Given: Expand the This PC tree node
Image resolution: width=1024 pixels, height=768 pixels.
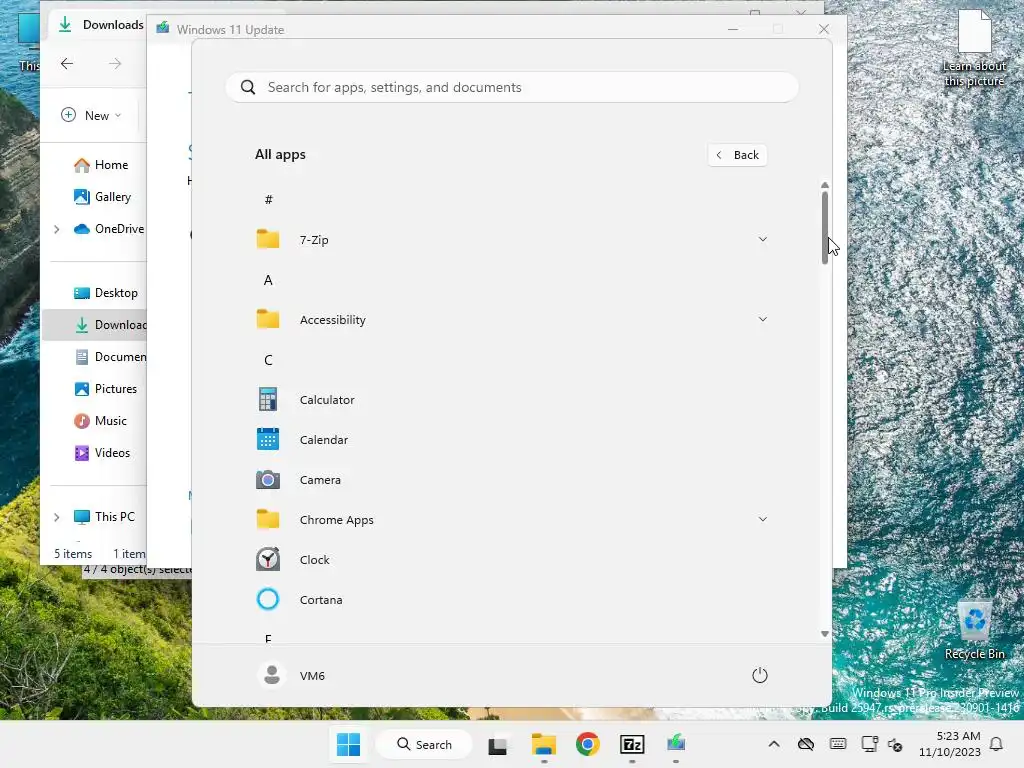Looking at the screenshot, I should 57,517.
